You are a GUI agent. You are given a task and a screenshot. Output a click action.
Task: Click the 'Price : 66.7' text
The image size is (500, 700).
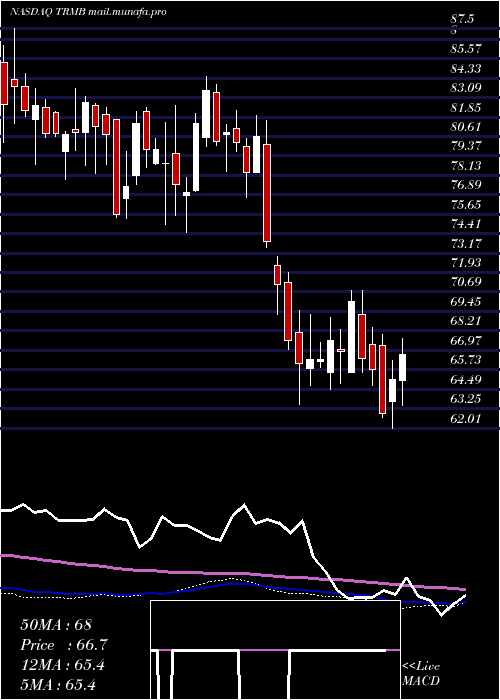(x=64, y=645)
